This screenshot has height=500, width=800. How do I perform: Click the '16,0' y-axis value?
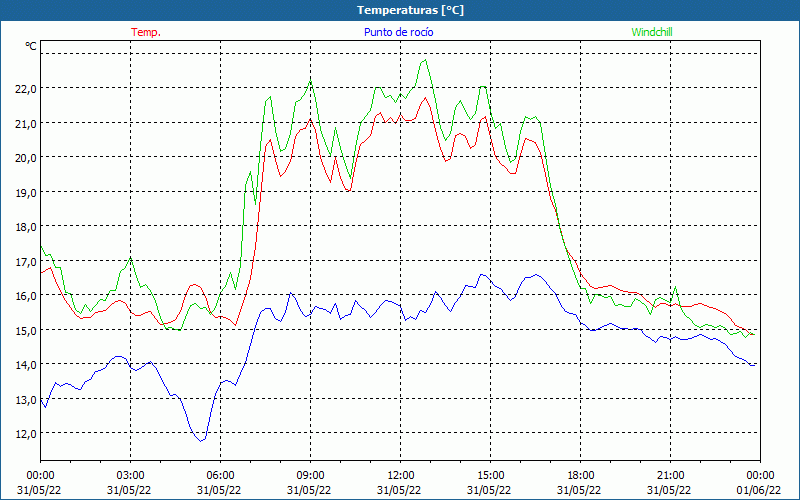(26, 296)
